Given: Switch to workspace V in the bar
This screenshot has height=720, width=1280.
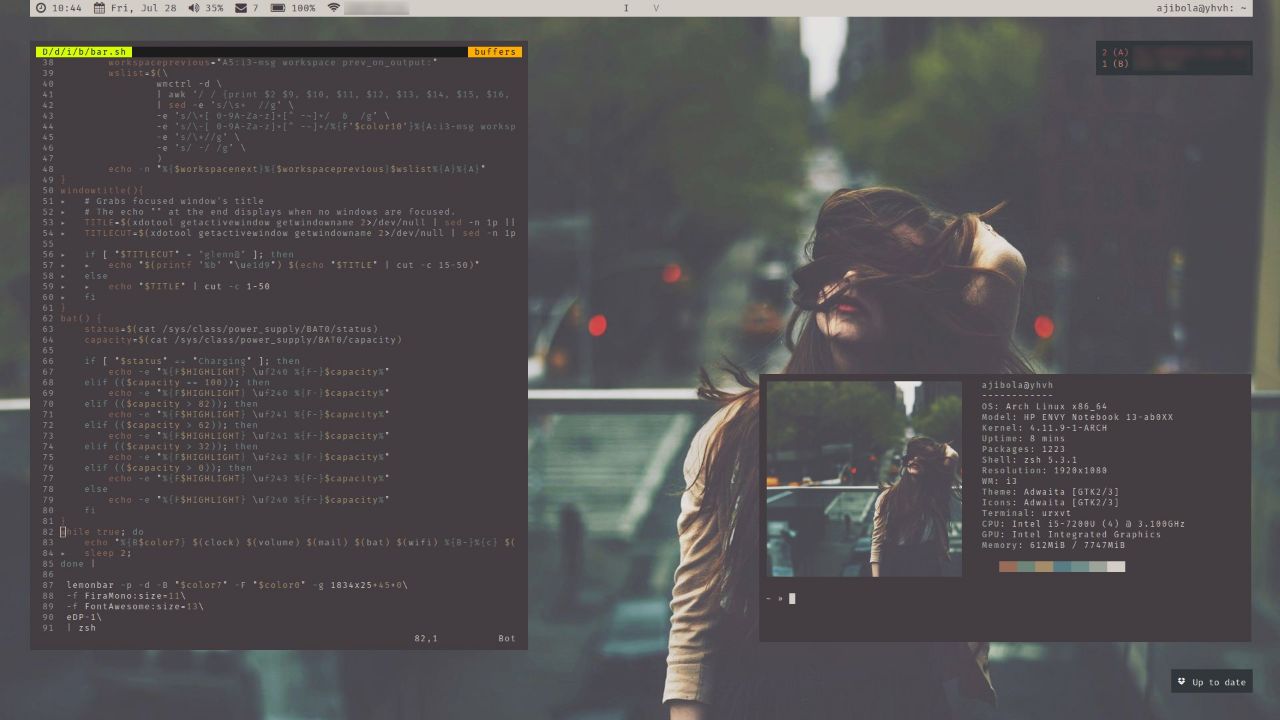Looking at the screenshot, I should point(656,8).
